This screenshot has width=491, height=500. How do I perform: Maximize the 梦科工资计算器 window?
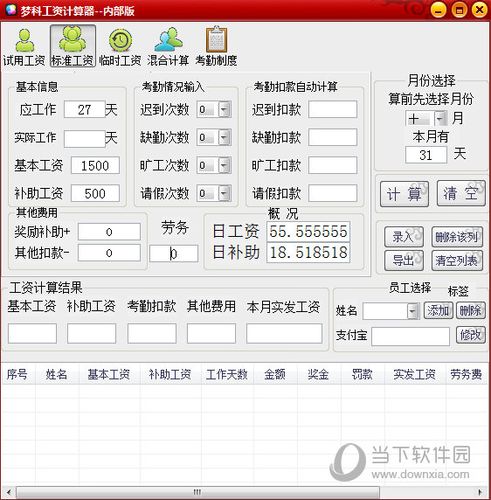pos(459,10)
